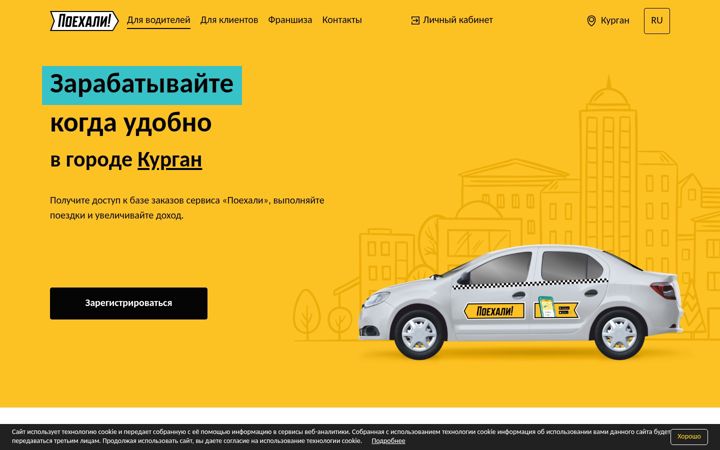Click the когда удобно heading text
Screen dimensions: 720x450
pyautogui.click(x=131, y=123)
